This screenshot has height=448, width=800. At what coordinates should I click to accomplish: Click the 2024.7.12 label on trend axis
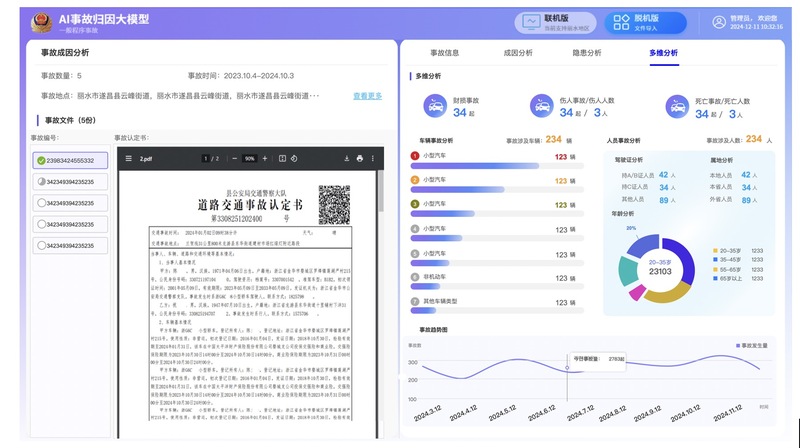point(581,413)
